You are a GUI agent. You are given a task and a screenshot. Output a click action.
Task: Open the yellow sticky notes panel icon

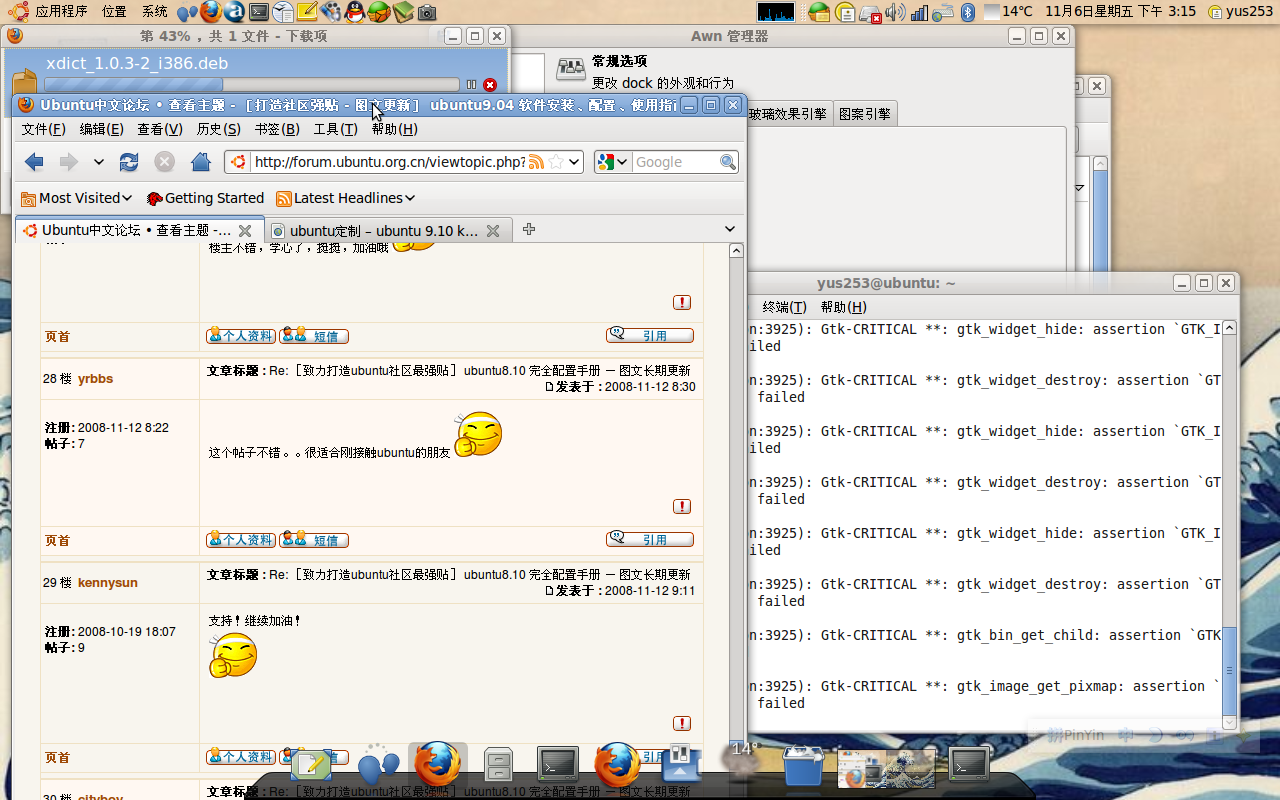[x=307, y=12]
